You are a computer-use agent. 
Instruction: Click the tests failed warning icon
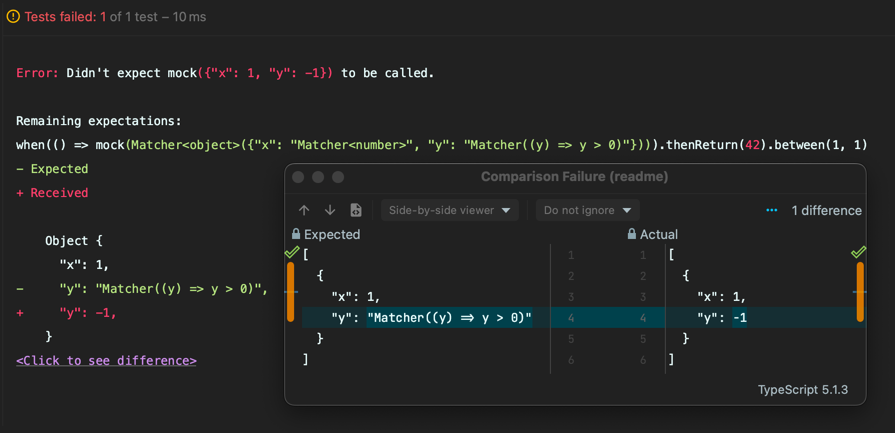(13, 17)
